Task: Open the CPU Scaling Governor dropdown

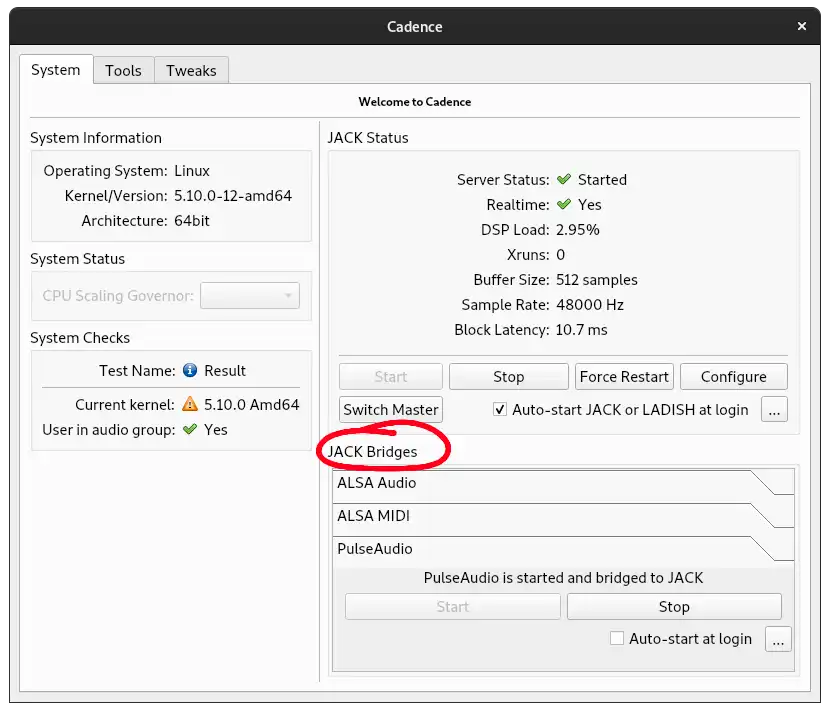Action: (x=250, y=295)
